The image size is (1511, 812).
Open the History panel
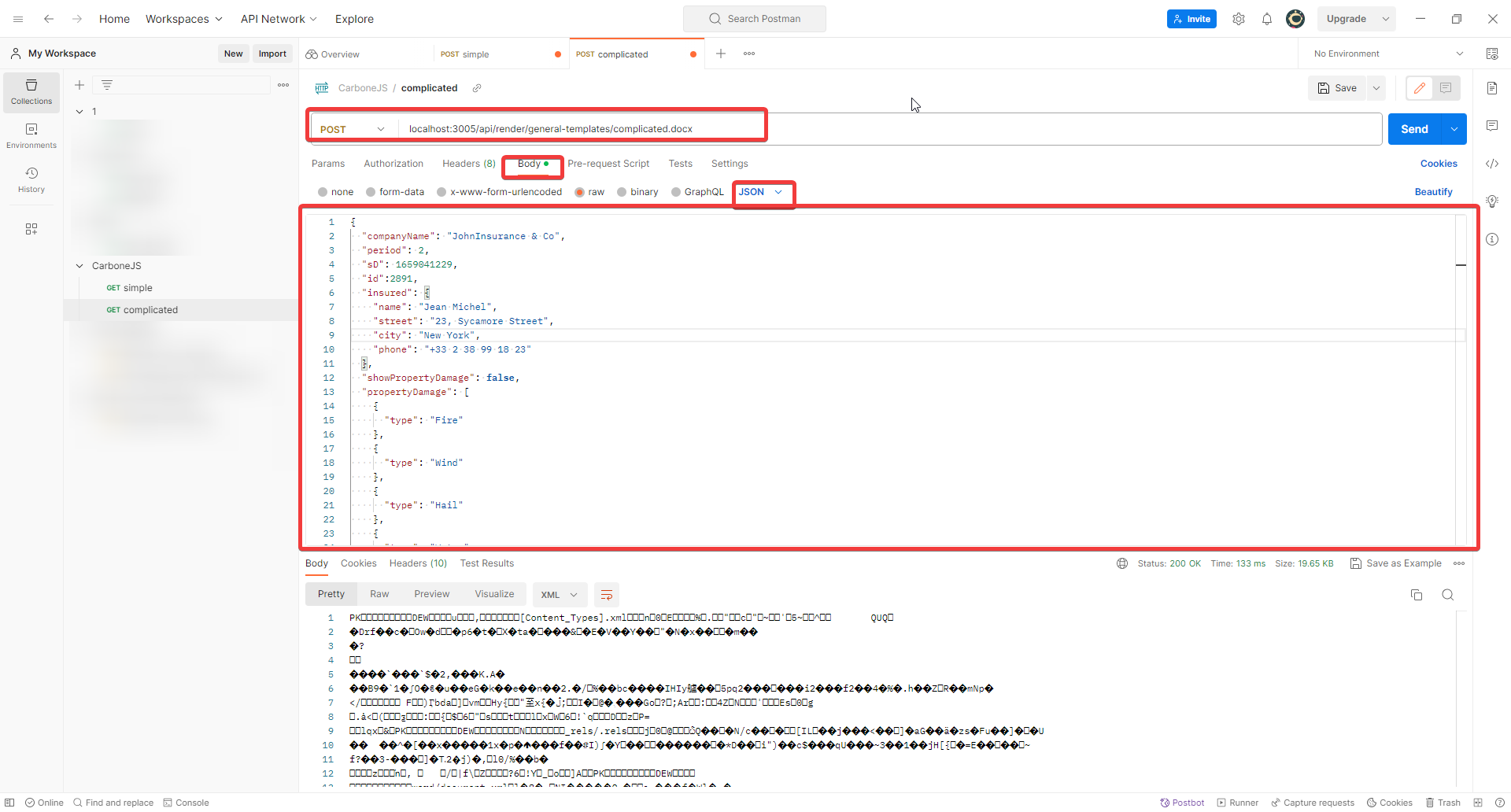click(31, 179)
